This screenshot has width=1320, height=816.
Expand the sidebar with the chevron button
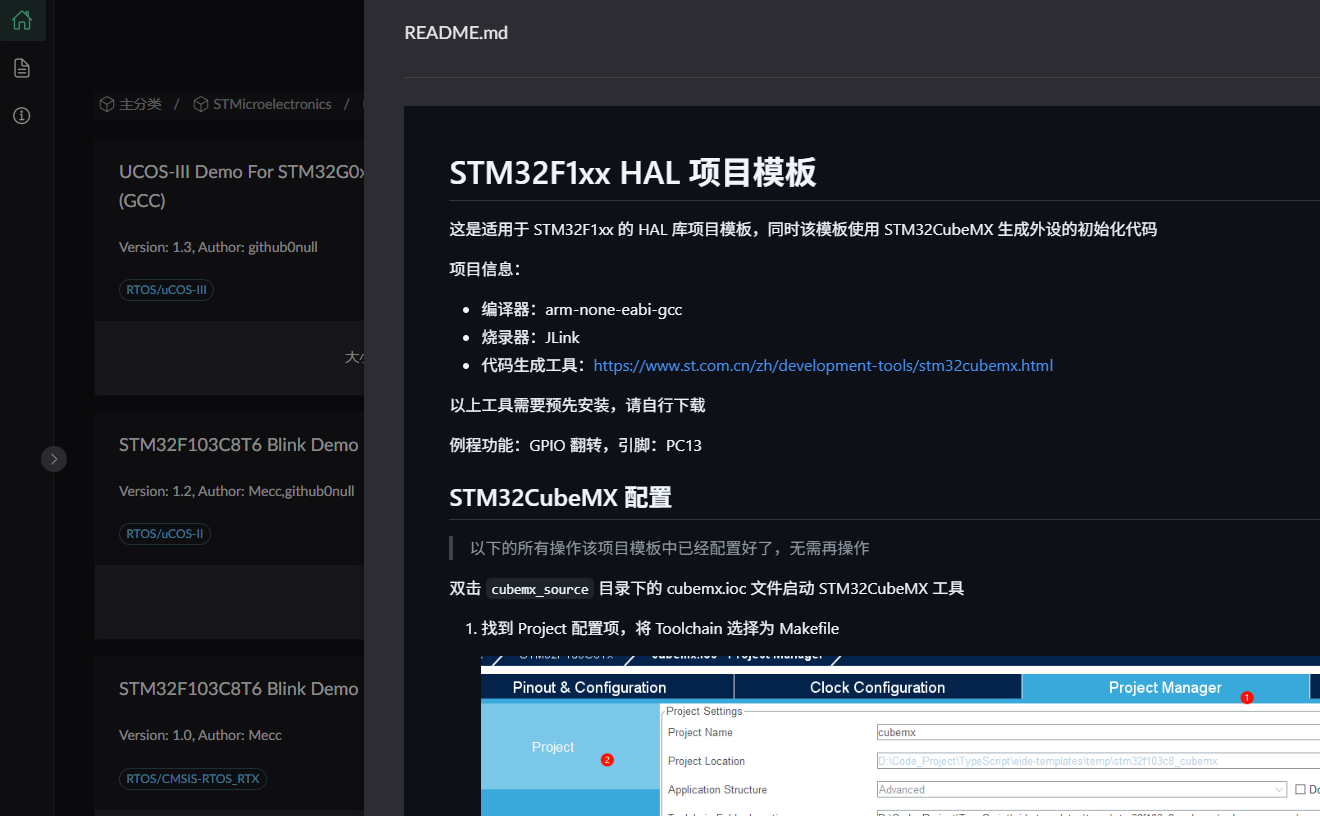click(54, 459)
